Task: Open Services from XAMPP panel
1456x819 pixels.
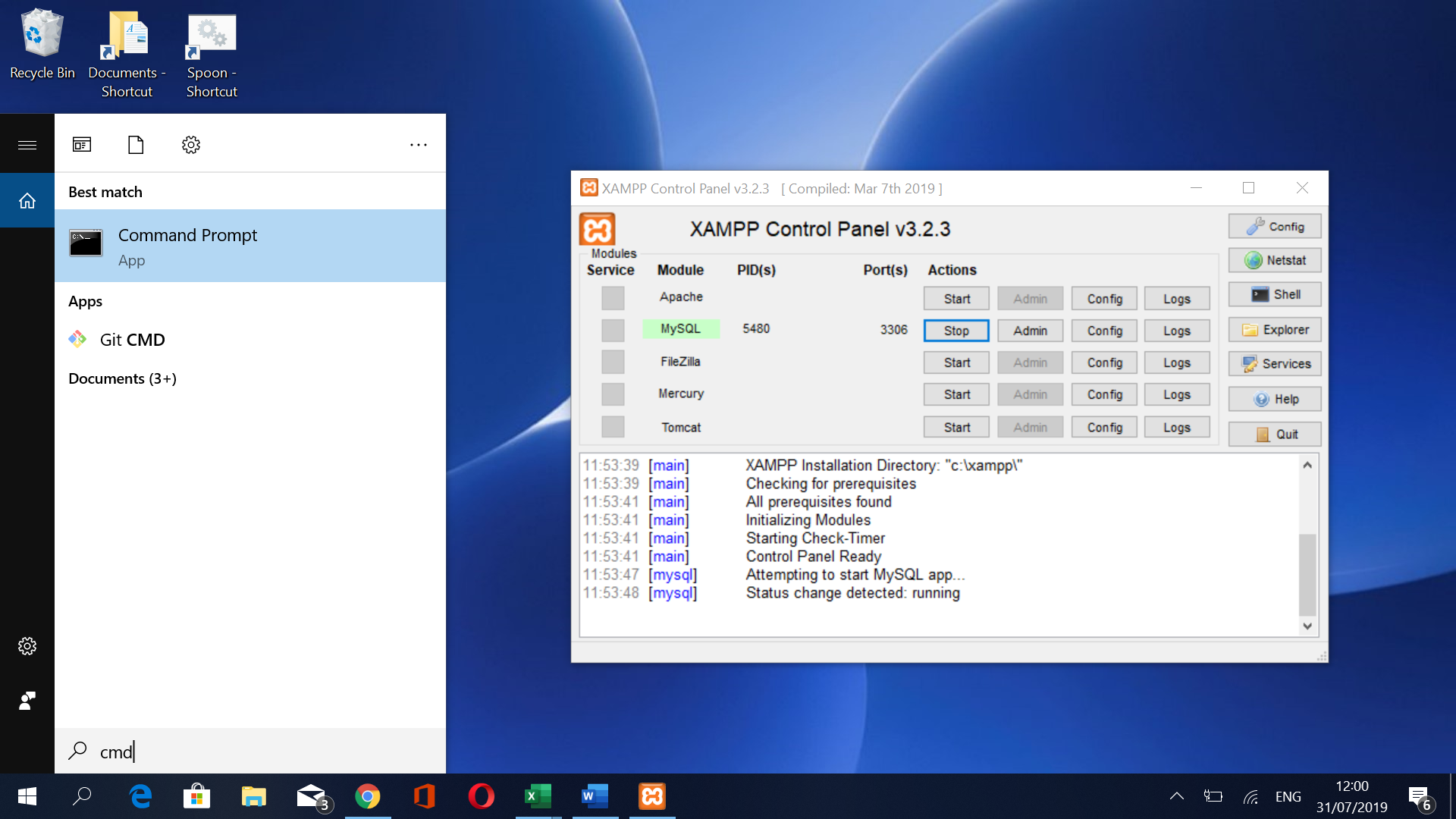Action: [1274, 363]
